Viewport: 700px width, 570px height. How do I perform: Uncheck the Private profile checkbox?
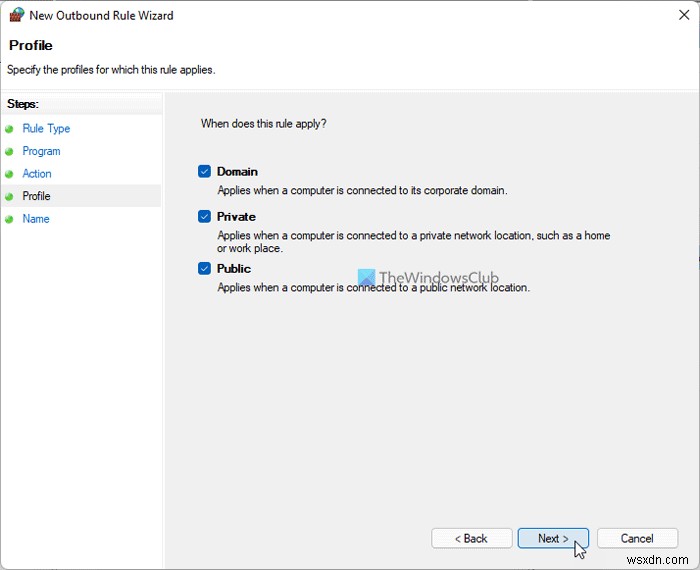[x=204, y=216]
